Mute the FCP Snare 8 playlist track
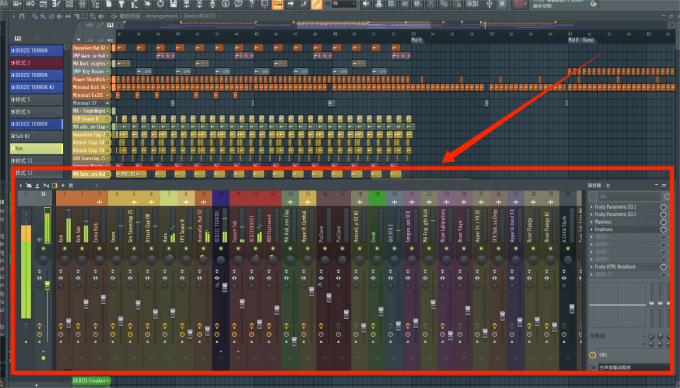This screenshot has height=388, width=680. coord(108,119)
